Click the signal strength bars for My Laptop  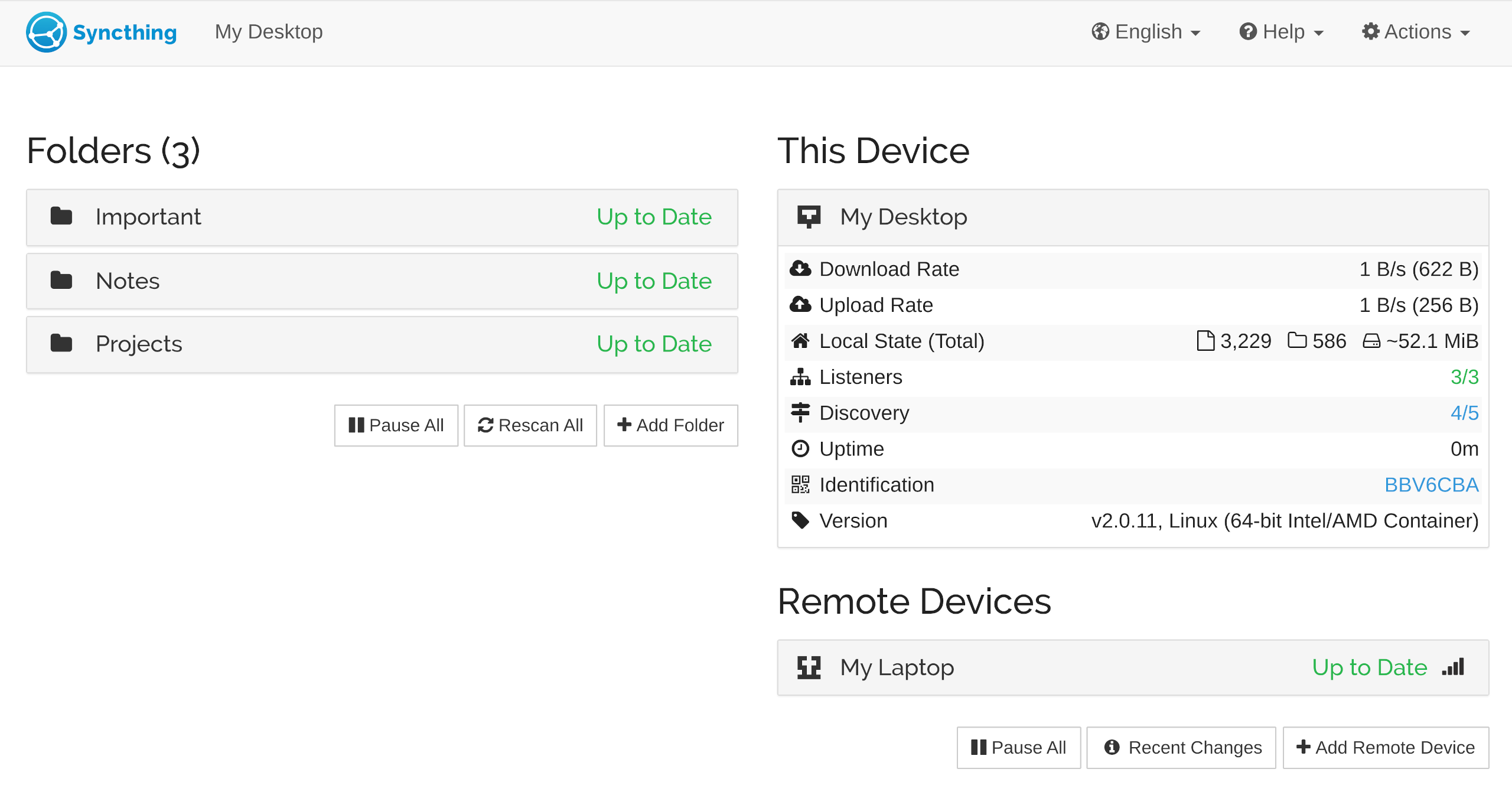pos(1454,667)
